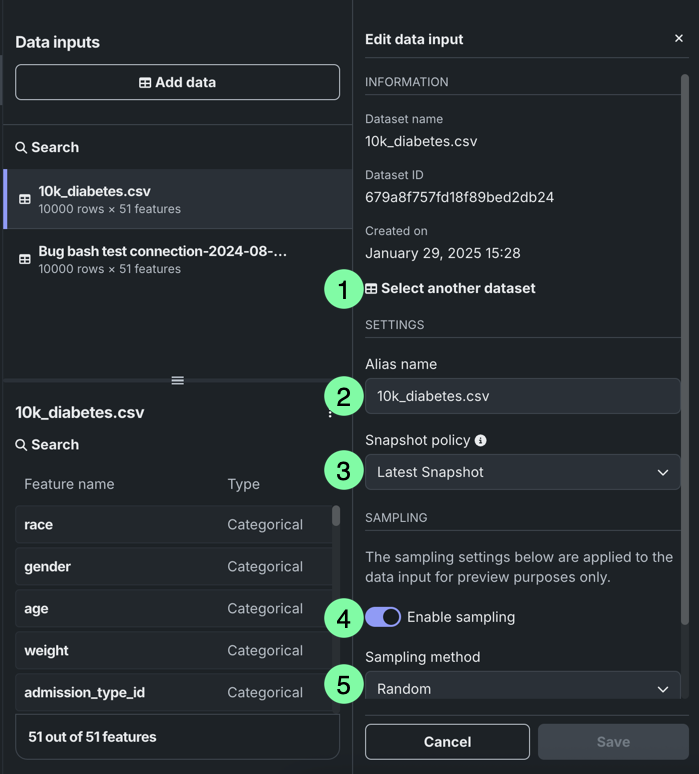This screenshot has width=699, height=774.
Task: Click the Cancel button
Action: point(447,742)
